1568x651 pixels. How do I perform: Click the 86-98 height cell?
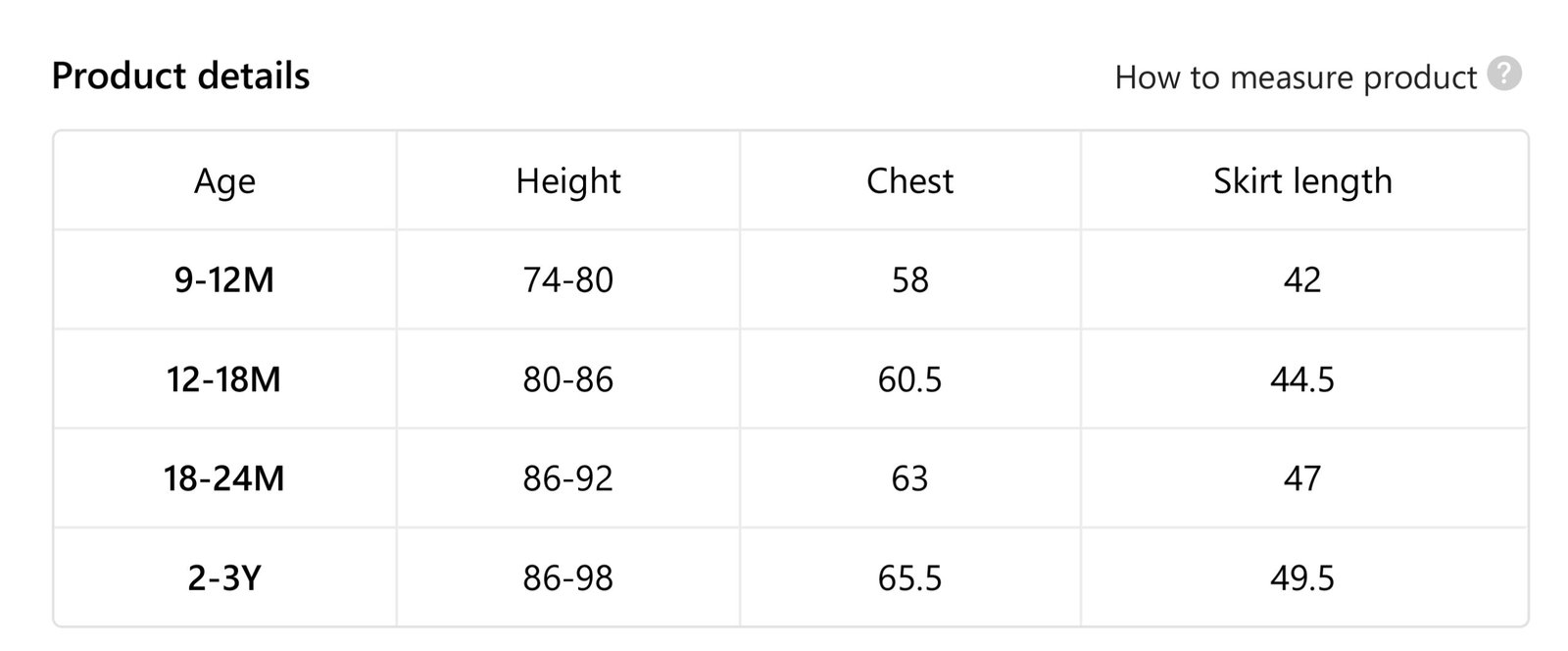[x=568, y=578]
